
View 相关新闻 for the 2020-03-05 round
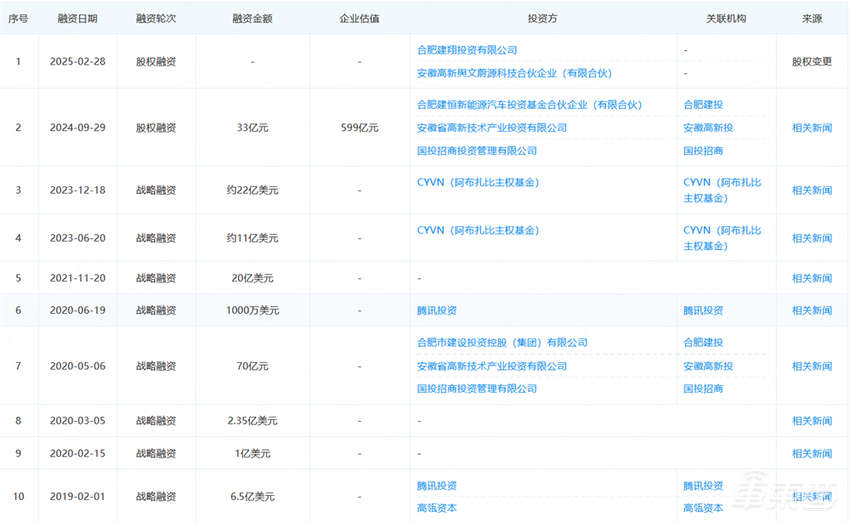(x=811, y=421)
